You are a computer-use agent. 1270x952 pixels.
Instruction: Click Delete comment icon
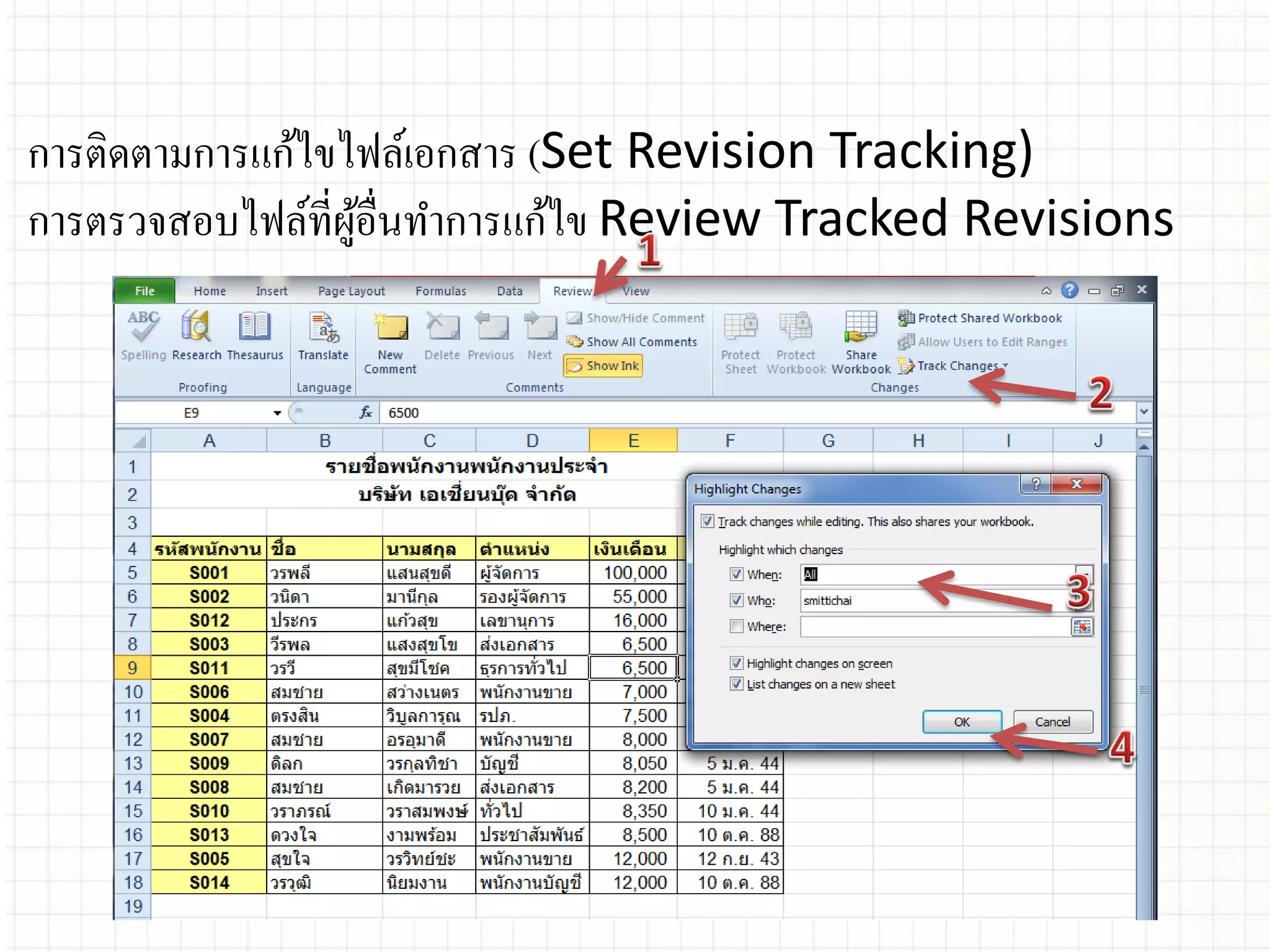pos(442,335)
